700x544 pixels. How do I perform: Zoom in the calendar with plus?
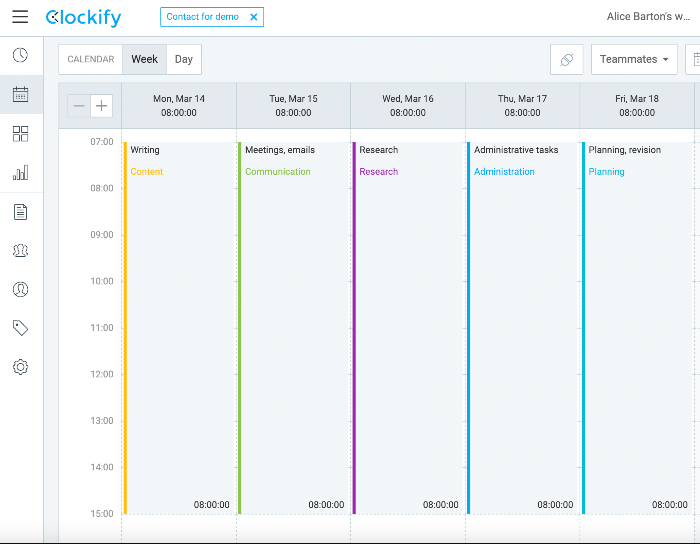tap(101, 106)
